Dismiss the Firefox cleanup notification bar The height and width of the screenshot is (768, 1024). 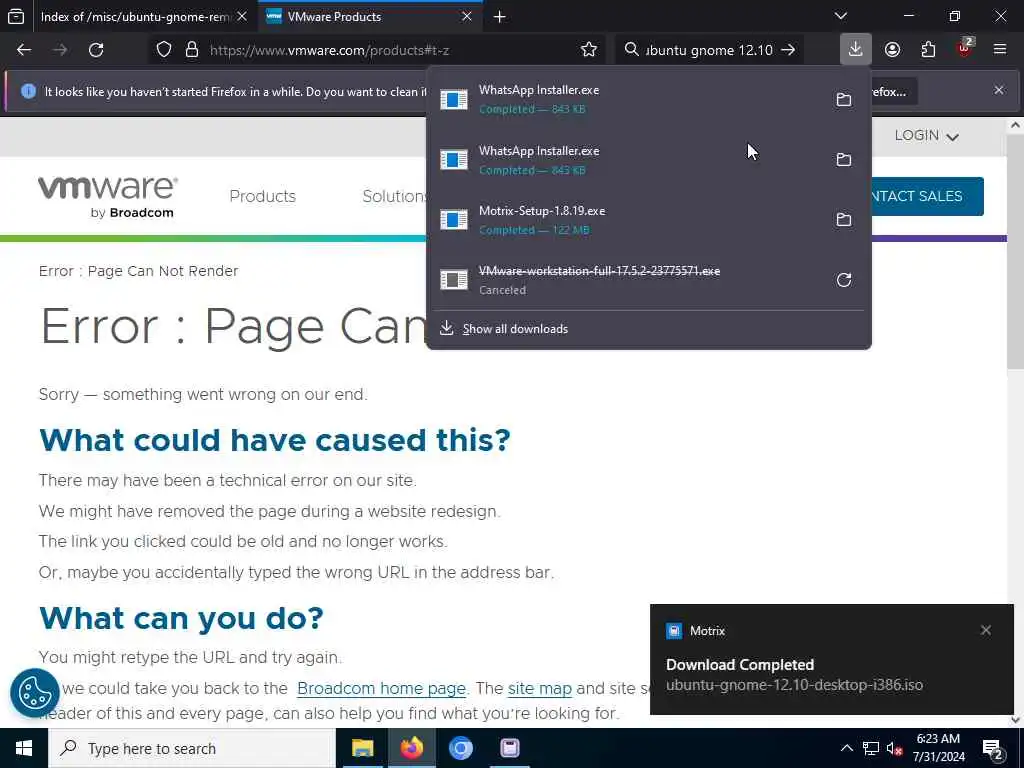pyautogui.click(x=999, y=90)
